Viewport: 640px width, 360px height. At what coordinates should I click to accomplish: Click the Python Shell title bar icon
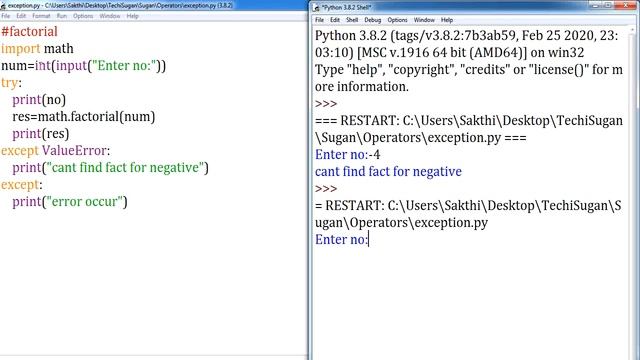click(316, 7)
